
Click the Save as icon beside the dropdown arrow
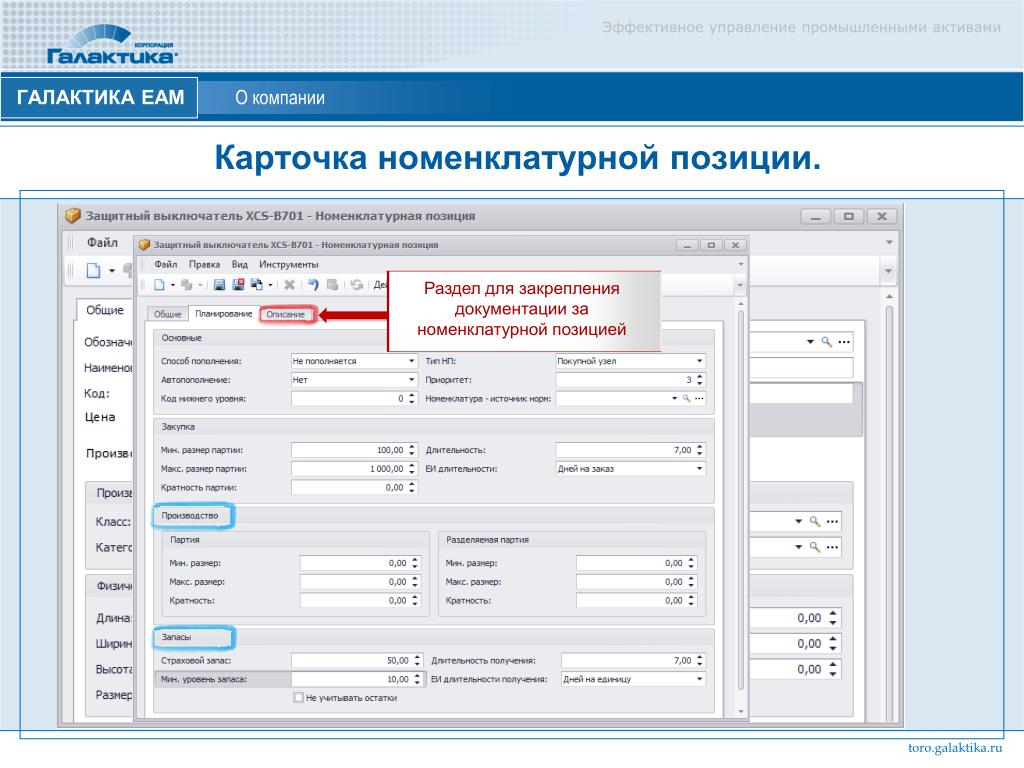point(257,285)
